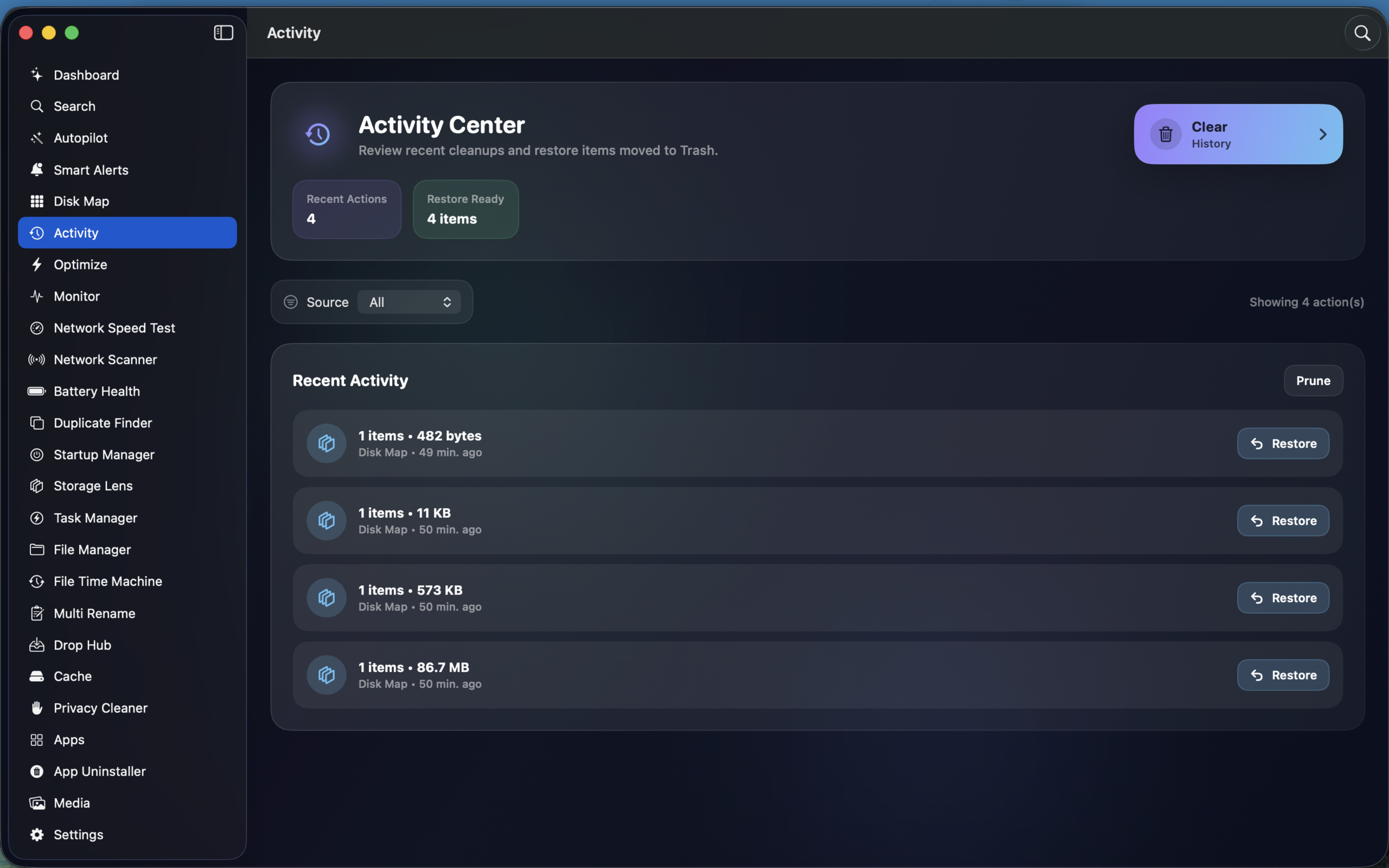
Task: Click the cube icon on 11 KB row
Action: pyautogui.click(x=327, y=521)
